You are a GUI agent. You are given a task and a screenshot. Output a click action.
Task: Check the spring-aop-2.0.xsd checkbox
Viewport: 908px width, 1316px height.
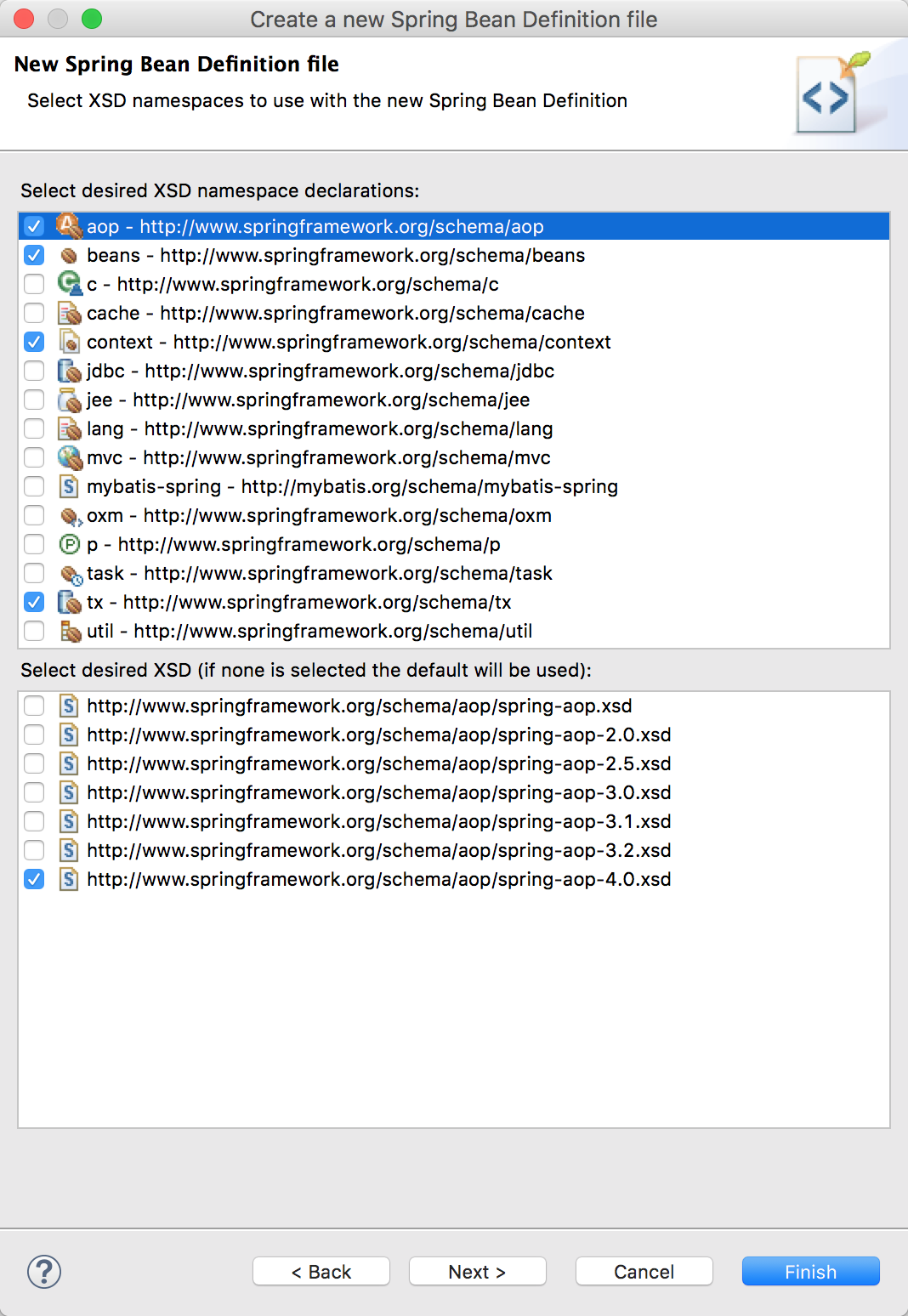tap(34, 735)
